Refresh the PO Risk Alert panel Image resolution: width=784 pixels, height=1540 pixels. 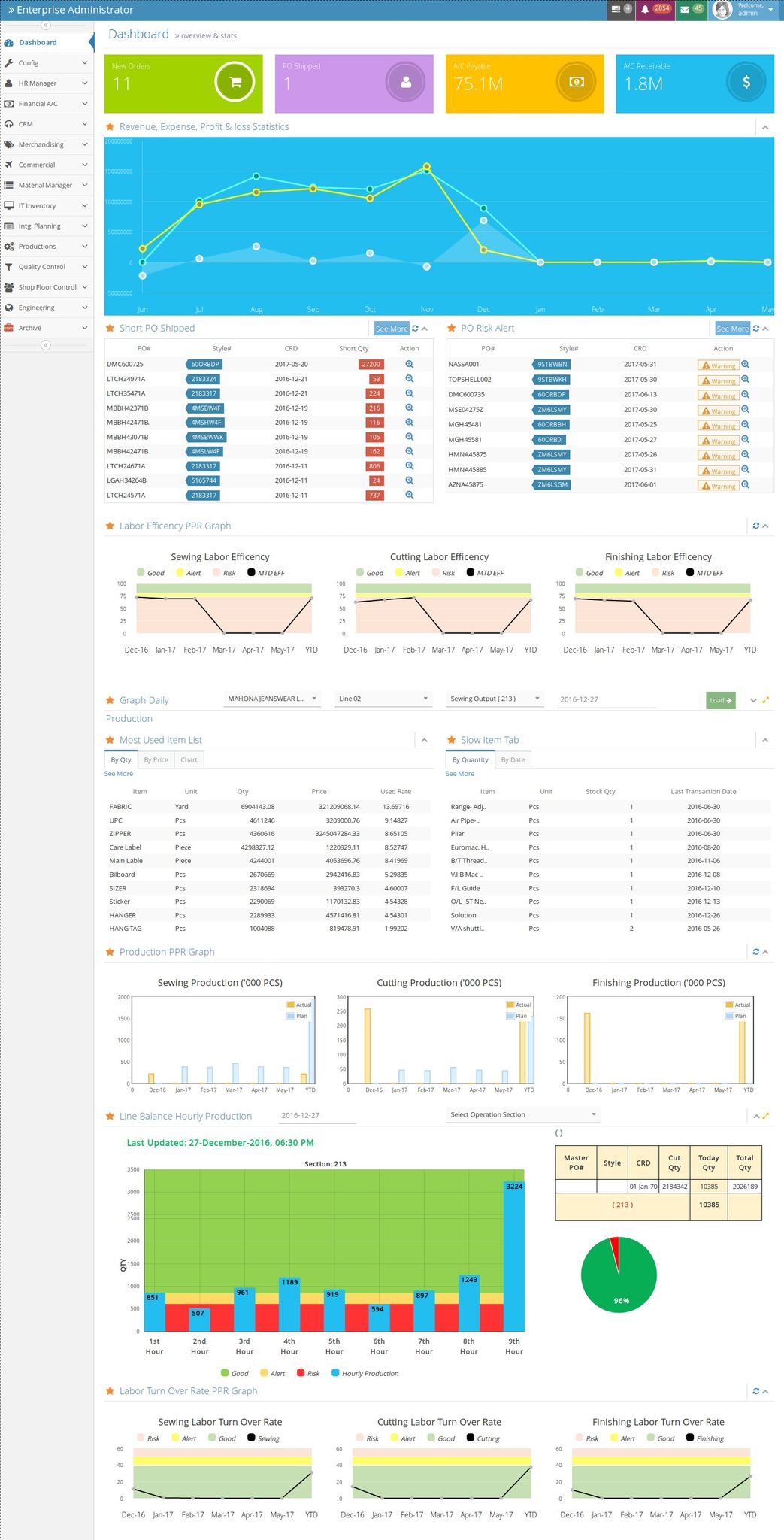coord(756,329)
